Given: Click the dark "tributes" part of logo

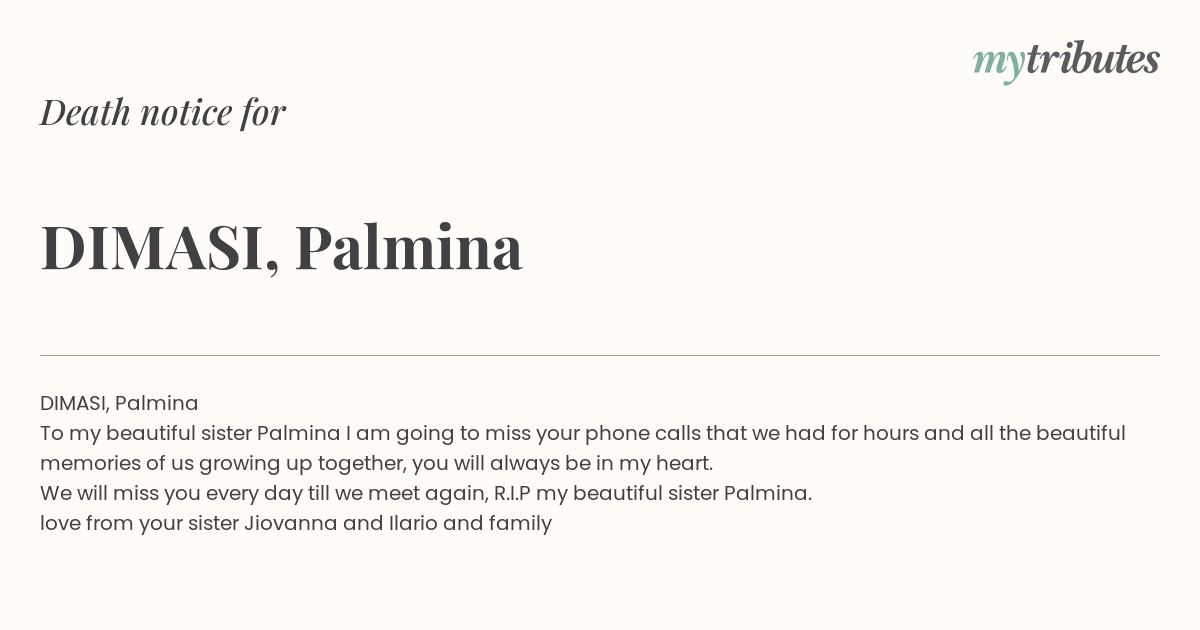Looking at the screenshot, I should click(x=1092, y=59).
